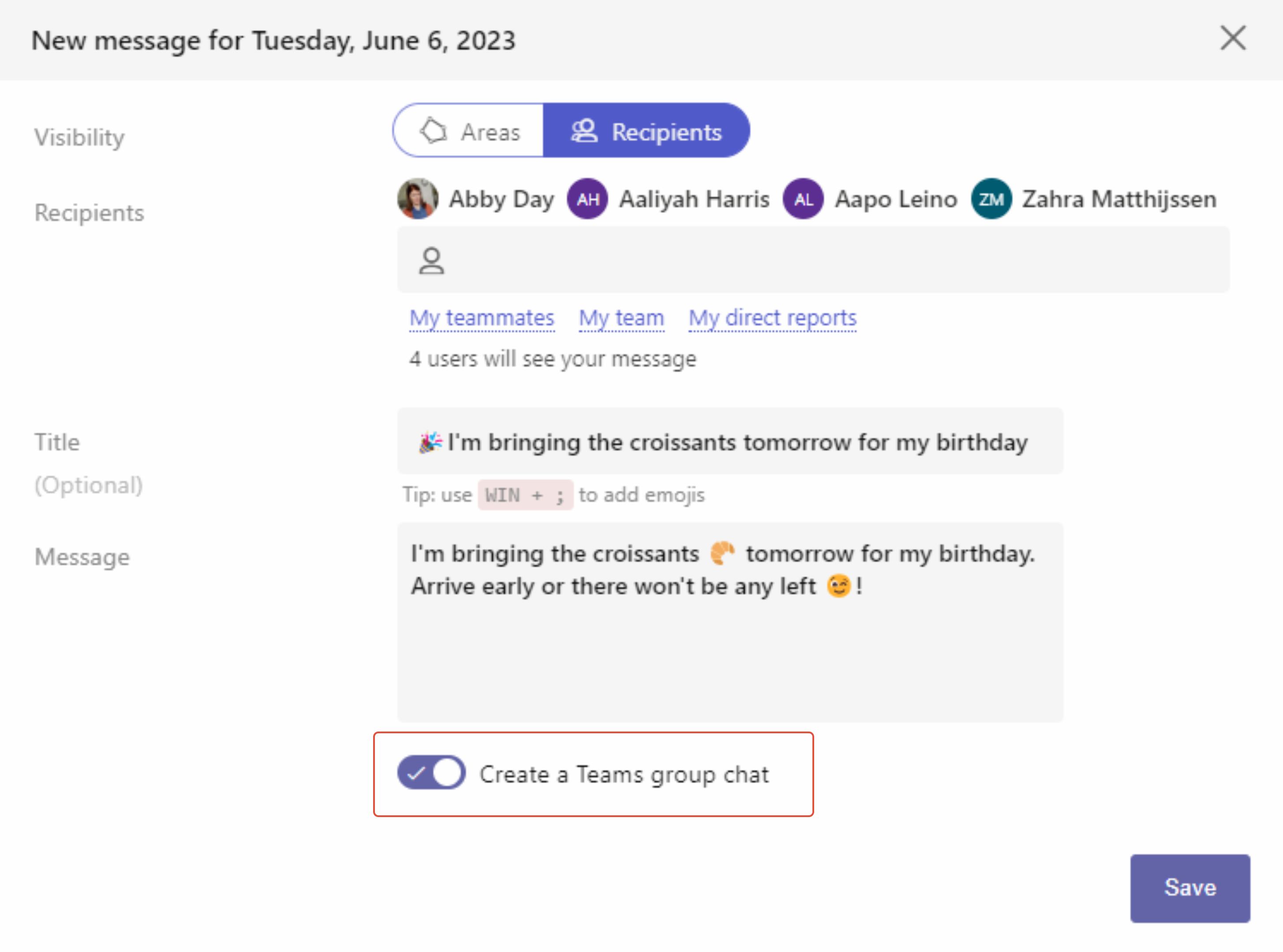
Task: Click the person icon in recipients search box
Action: pos(431,261)
